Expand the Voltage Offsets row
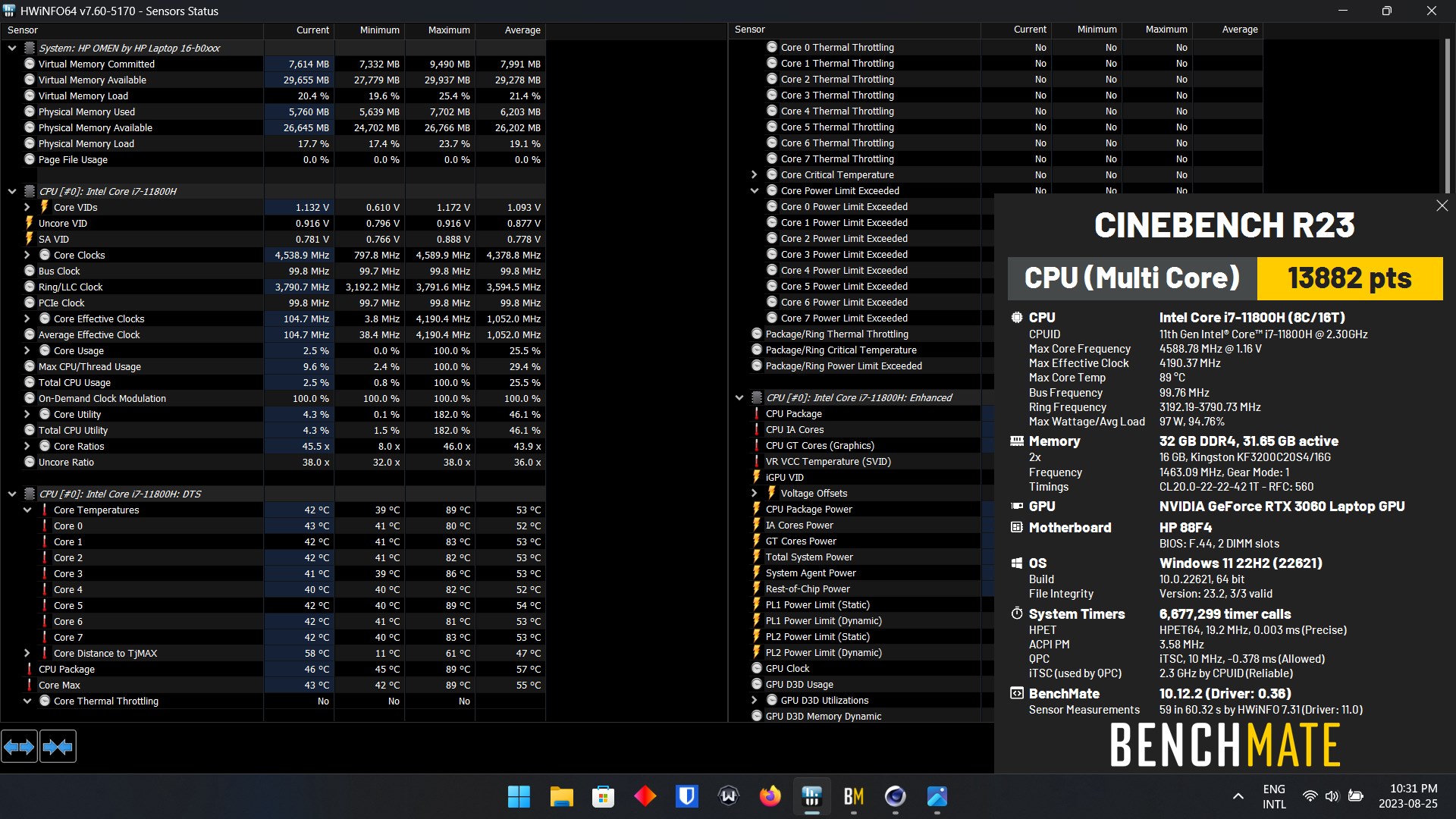This screenshot has width=1456, height=819. 755,493
